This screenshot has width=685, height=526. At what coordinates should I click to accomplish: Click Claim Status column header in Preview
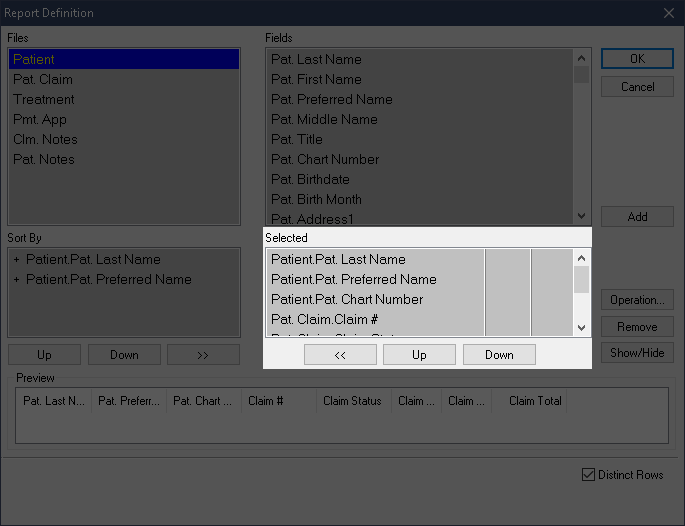(x=351, y=401)
